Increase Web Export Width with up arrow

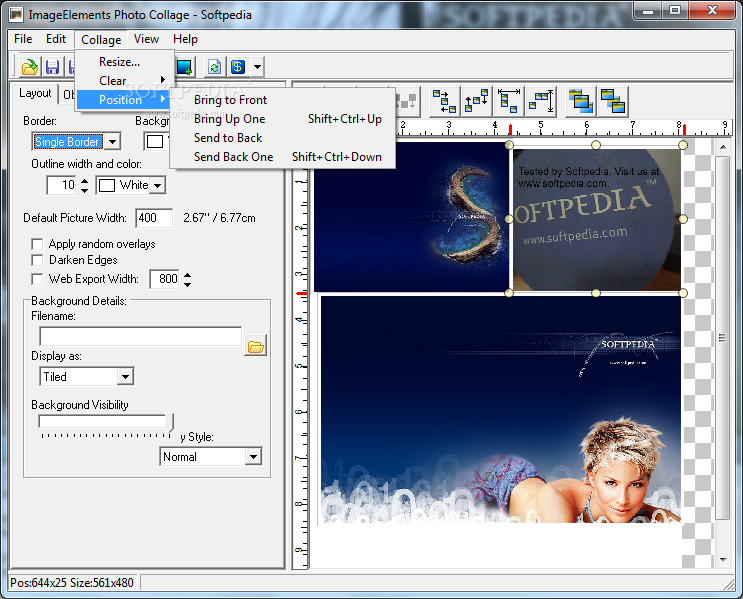188,274
